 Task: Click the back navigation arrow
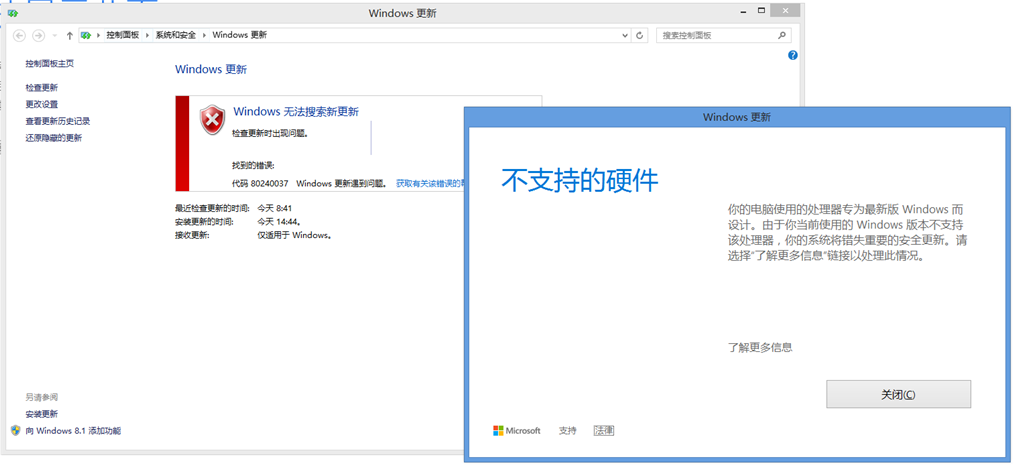pyautogui.click(x=20, y=35)
